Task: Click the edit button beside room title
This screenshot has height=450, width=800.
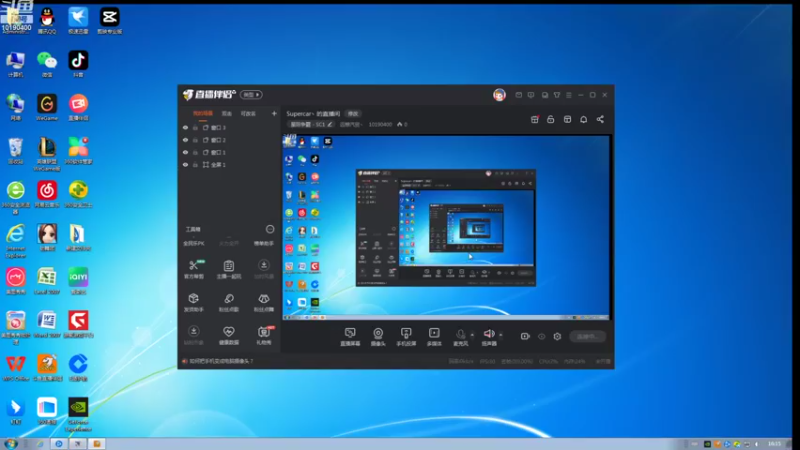Action: click(x=353, y=113)
